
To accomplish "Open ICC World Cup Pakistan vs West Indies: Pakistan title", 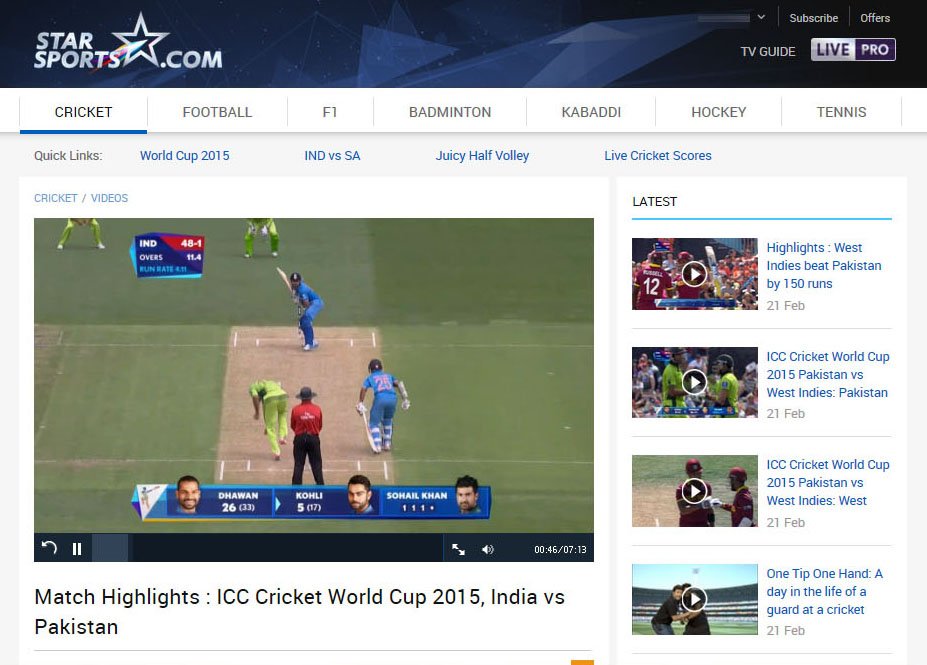I will click(828, 374).
